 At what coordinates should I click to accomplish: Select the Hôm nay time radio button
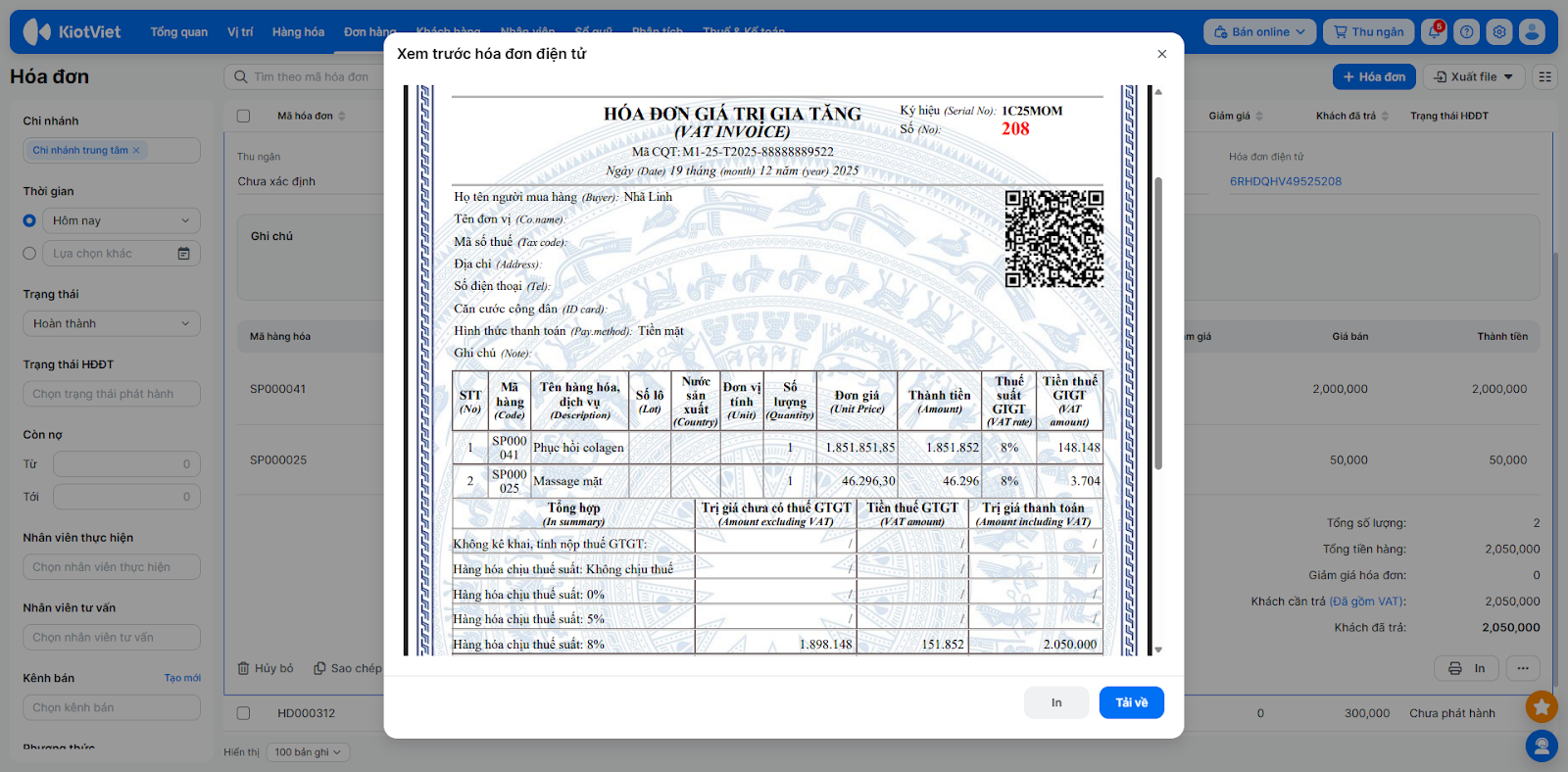(x=29, y=220)
